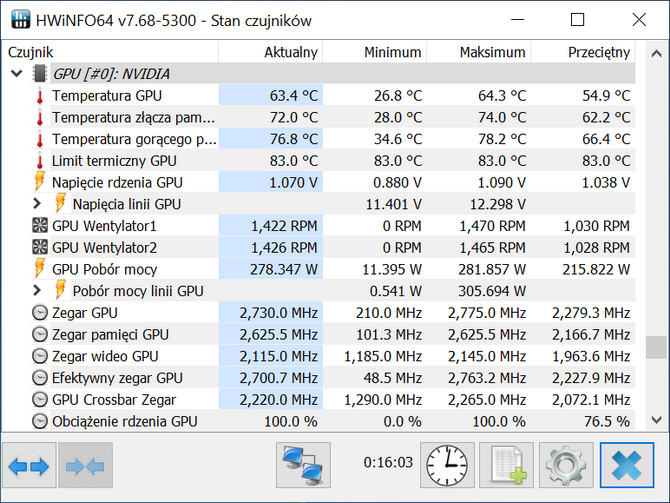Reset the elapsed time clock button
The width and height of the screenshot is (670, 503).
point(447,465)
